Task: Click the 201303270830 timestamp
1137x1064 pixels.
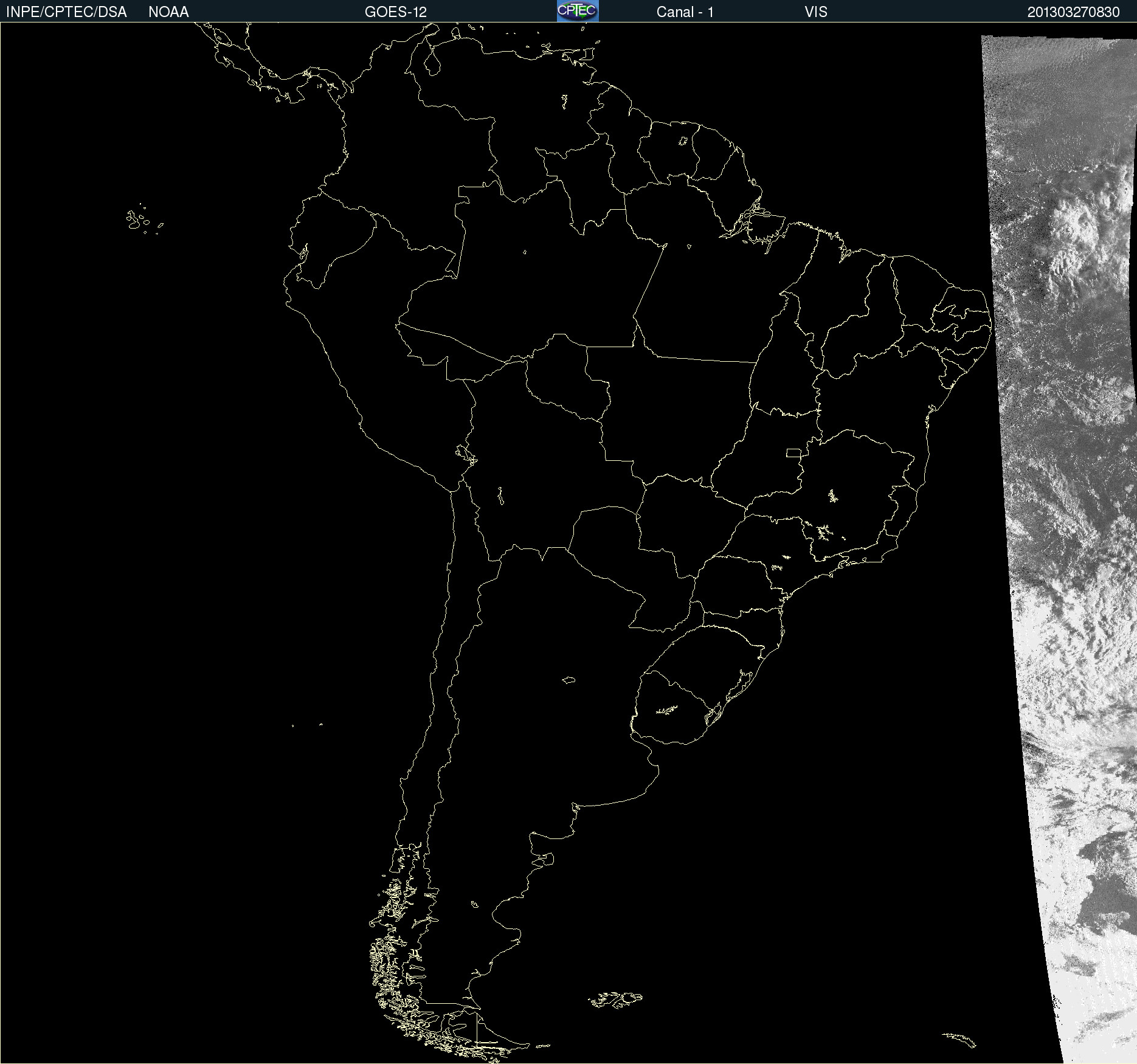Action: pyautogui.click(x=1074, y=12)
